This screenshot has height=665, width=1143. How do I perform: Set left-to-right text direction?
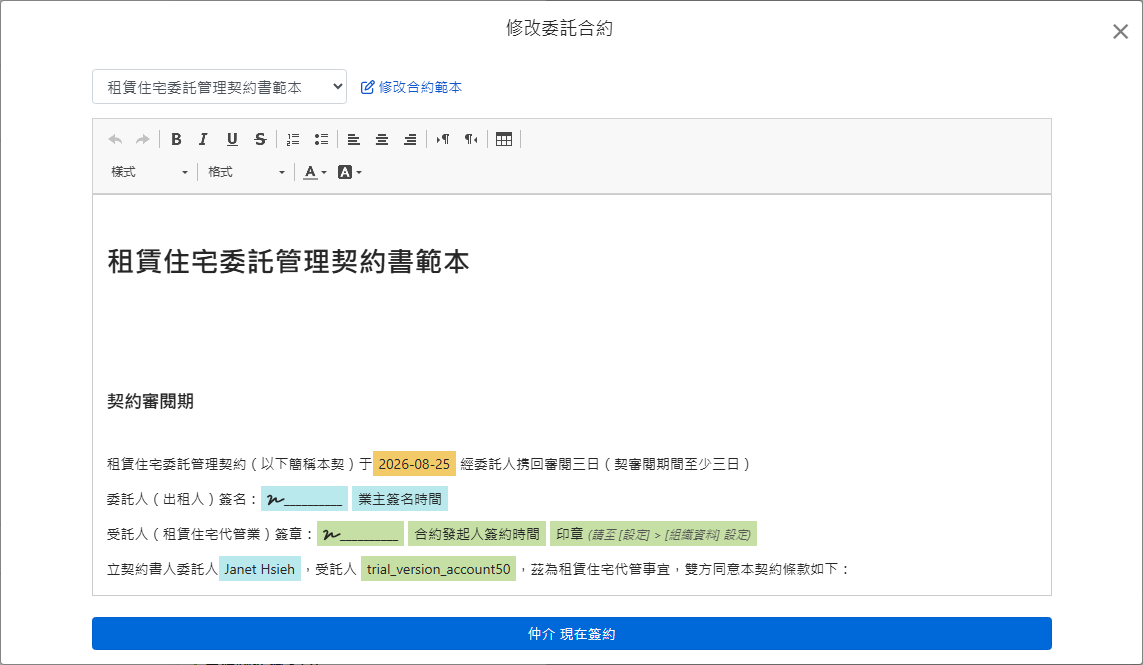click(442, 139)
